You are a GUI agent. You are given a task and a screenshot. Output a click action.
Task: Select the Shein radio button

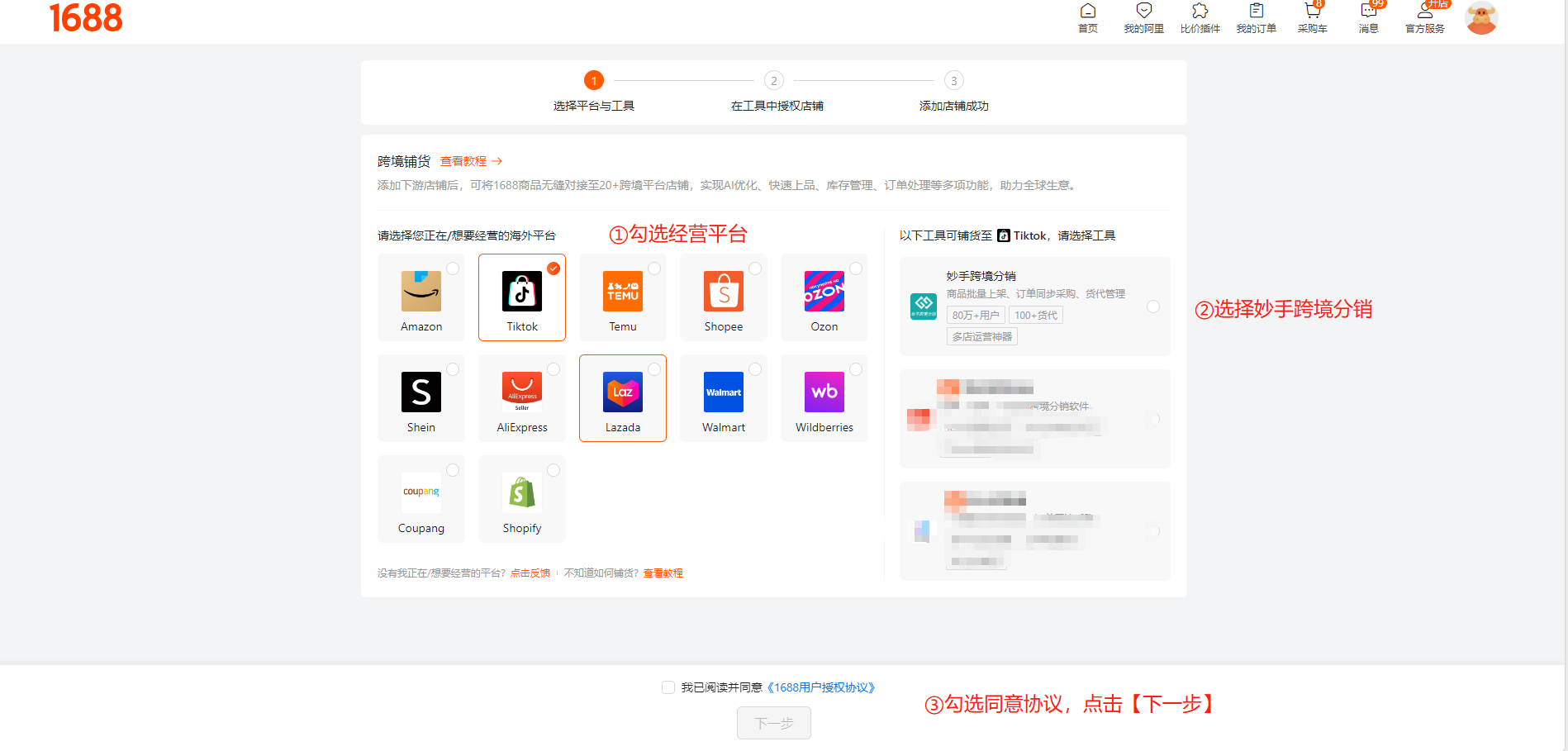453,369
